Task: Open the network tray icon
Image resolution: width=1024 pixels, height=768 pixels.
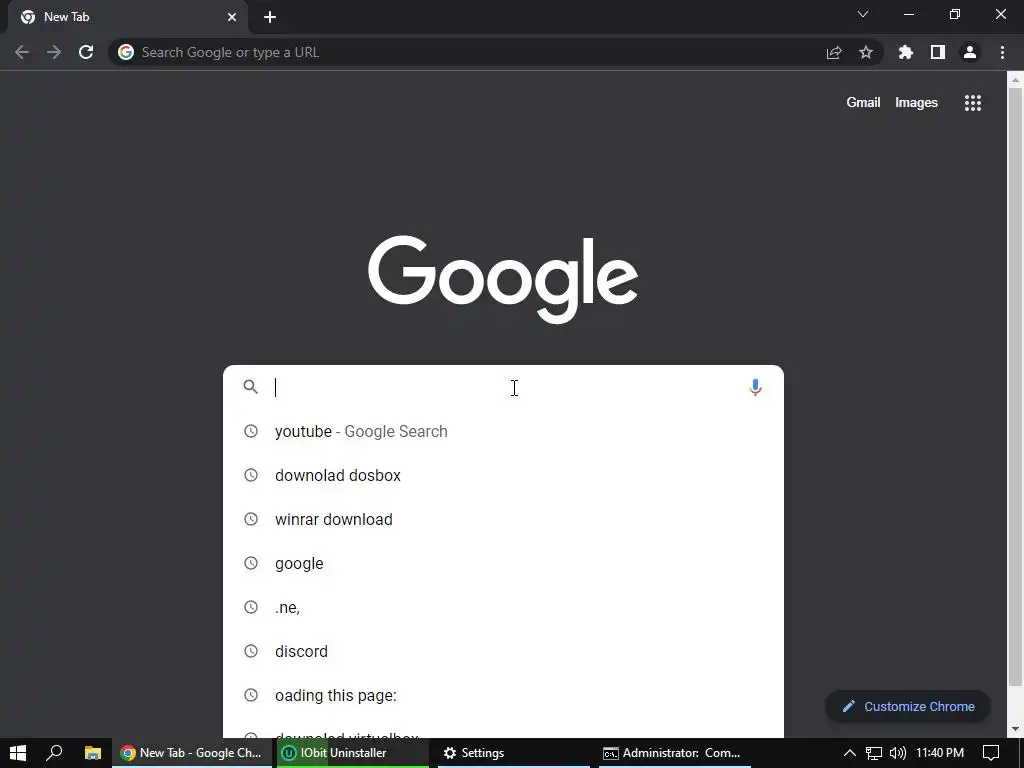Action: pos(874,753)
